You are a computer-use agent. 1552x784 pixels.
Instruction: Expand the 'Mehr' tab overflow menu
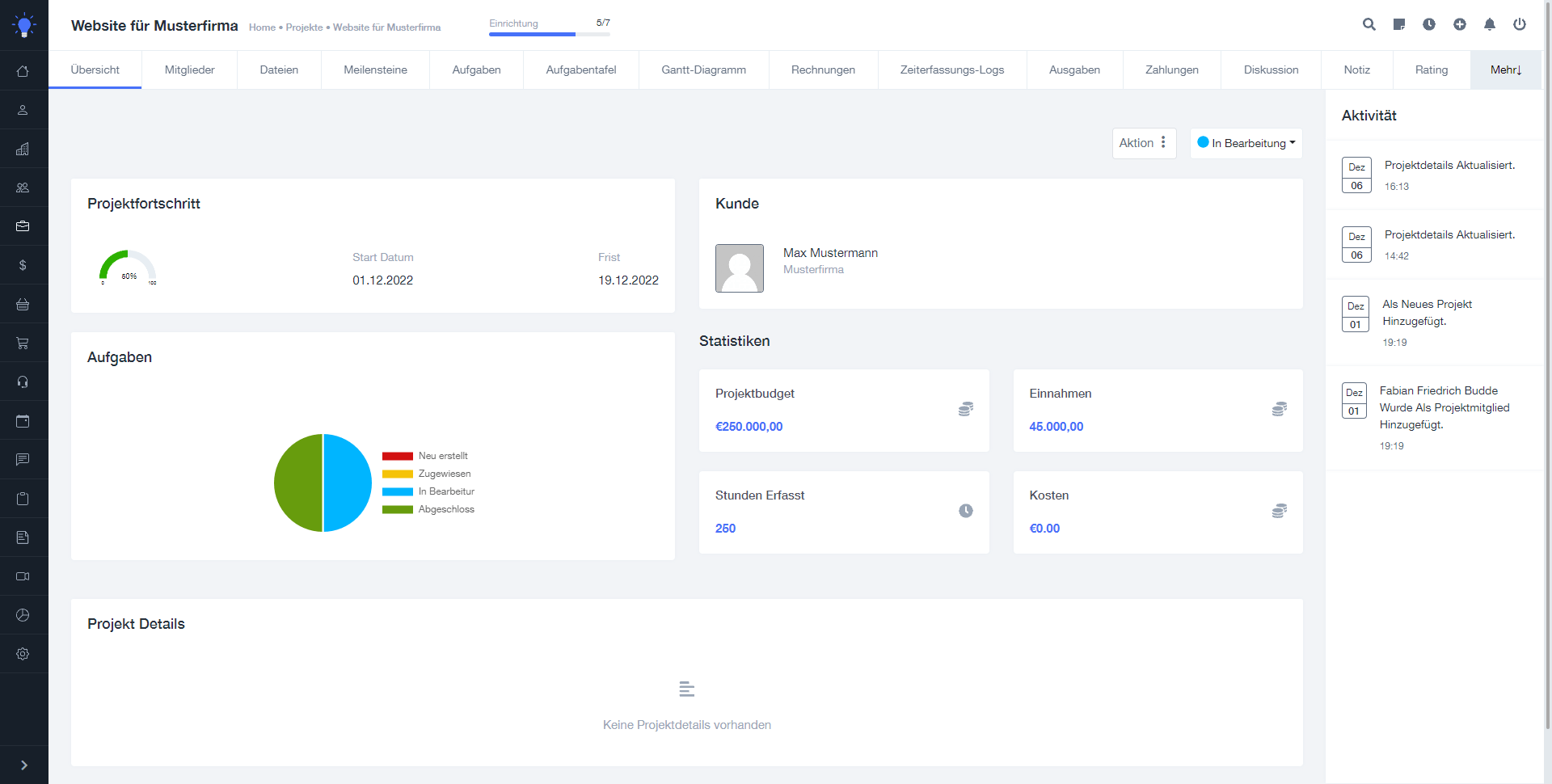point(1505,70)
